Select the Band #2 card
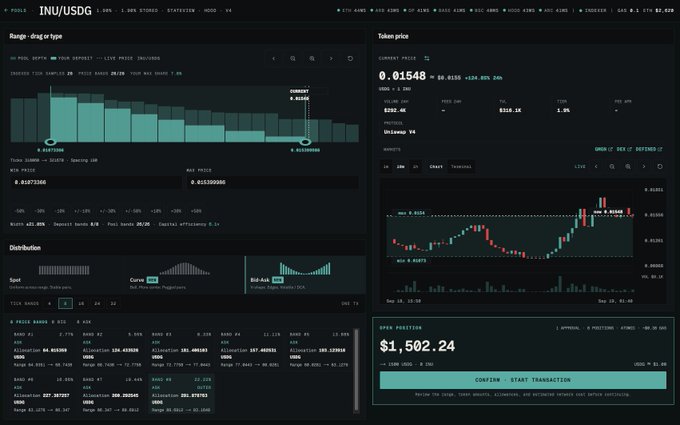The image size is (680, 425). [x=112, y=350]
